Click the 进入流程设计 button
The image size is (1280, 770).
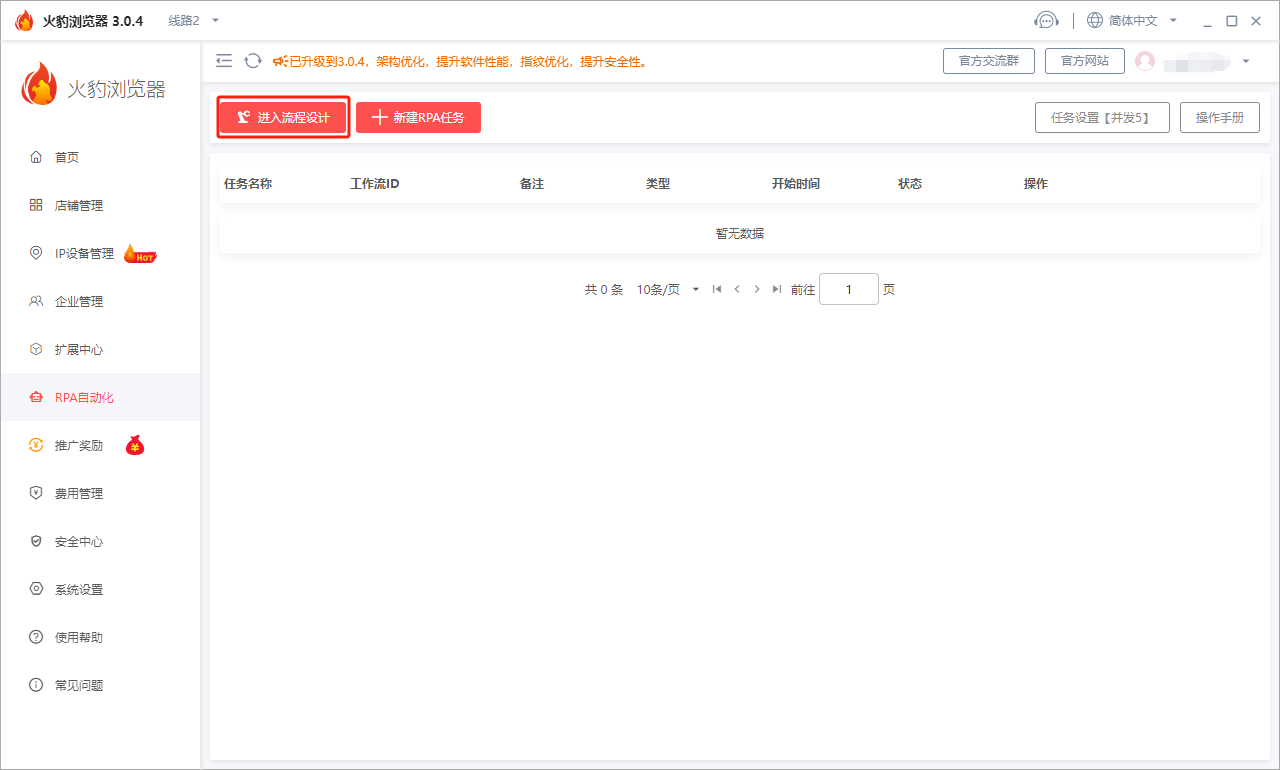coord(283,117)
